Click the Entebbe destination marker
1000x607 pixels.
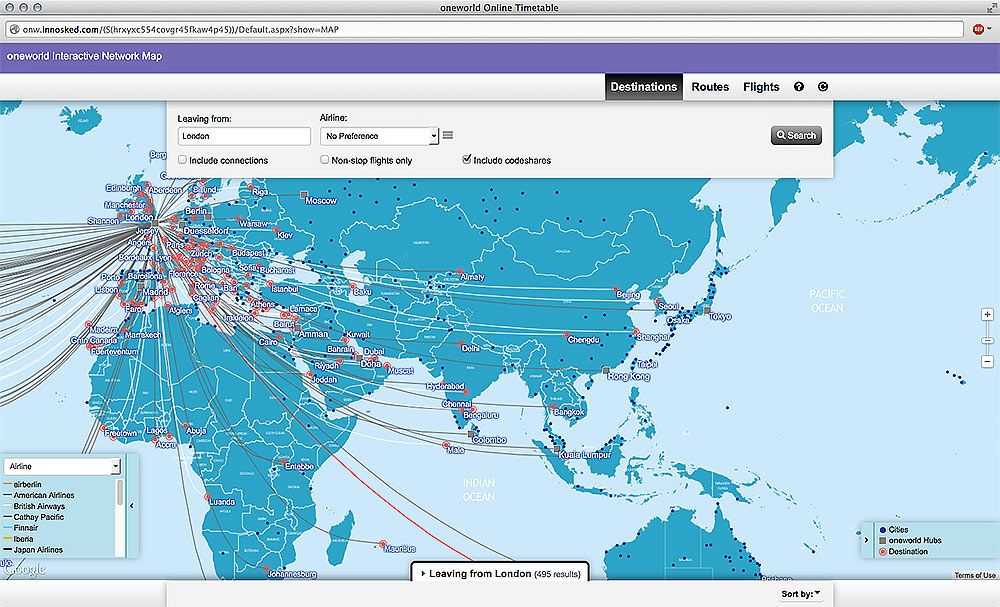point(284,461)
